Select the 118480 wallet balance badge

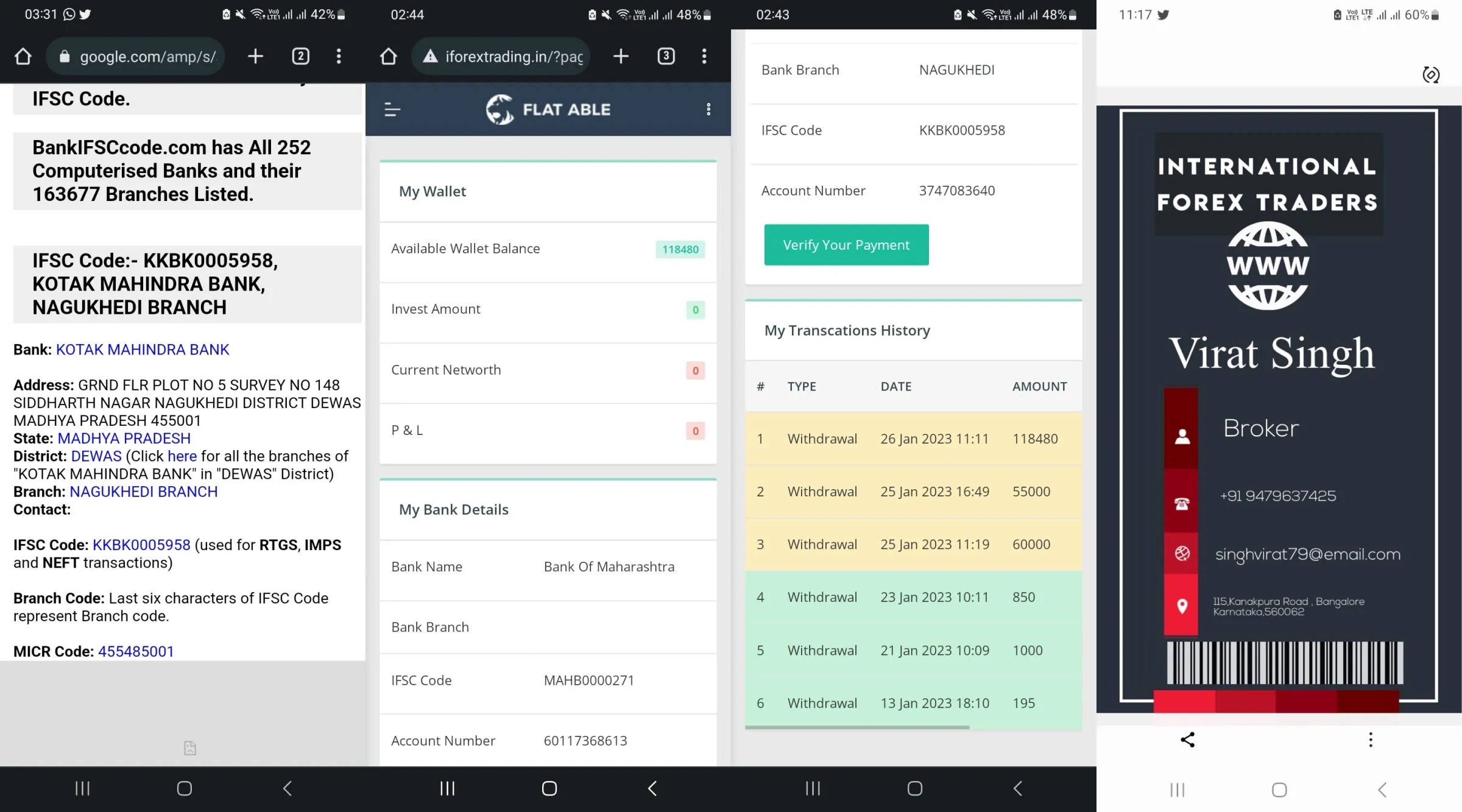(680, 249)
